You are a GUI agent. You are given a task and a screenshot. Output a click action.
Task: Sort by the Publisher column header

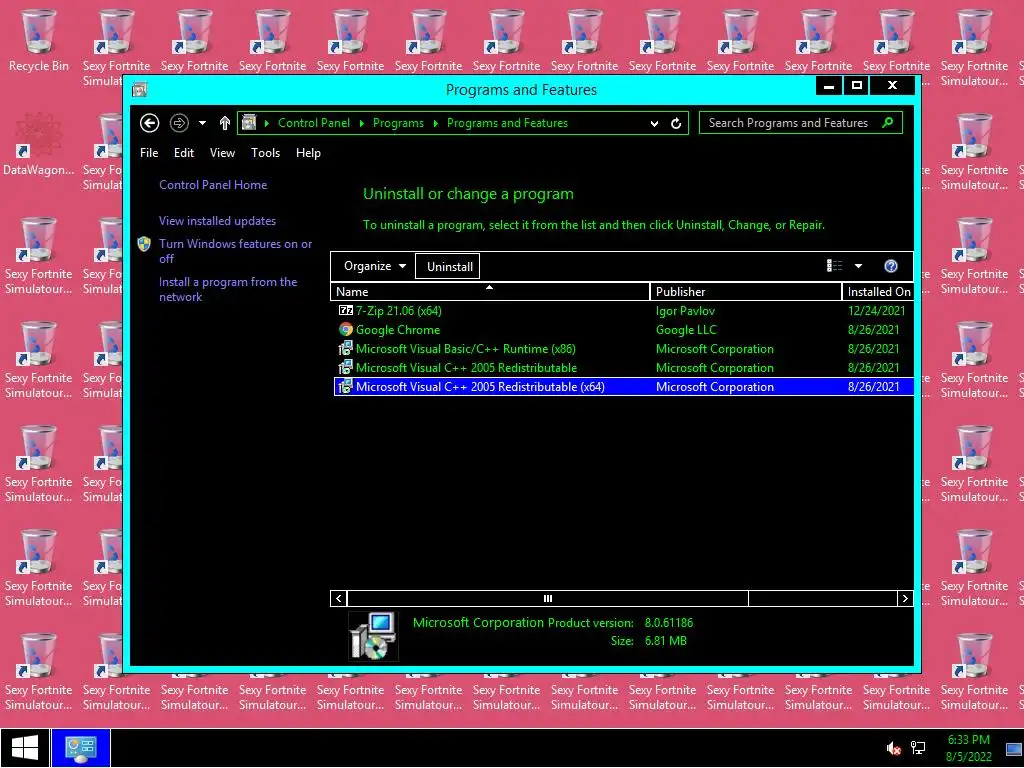pyautogui.click(x=746, y=292)
